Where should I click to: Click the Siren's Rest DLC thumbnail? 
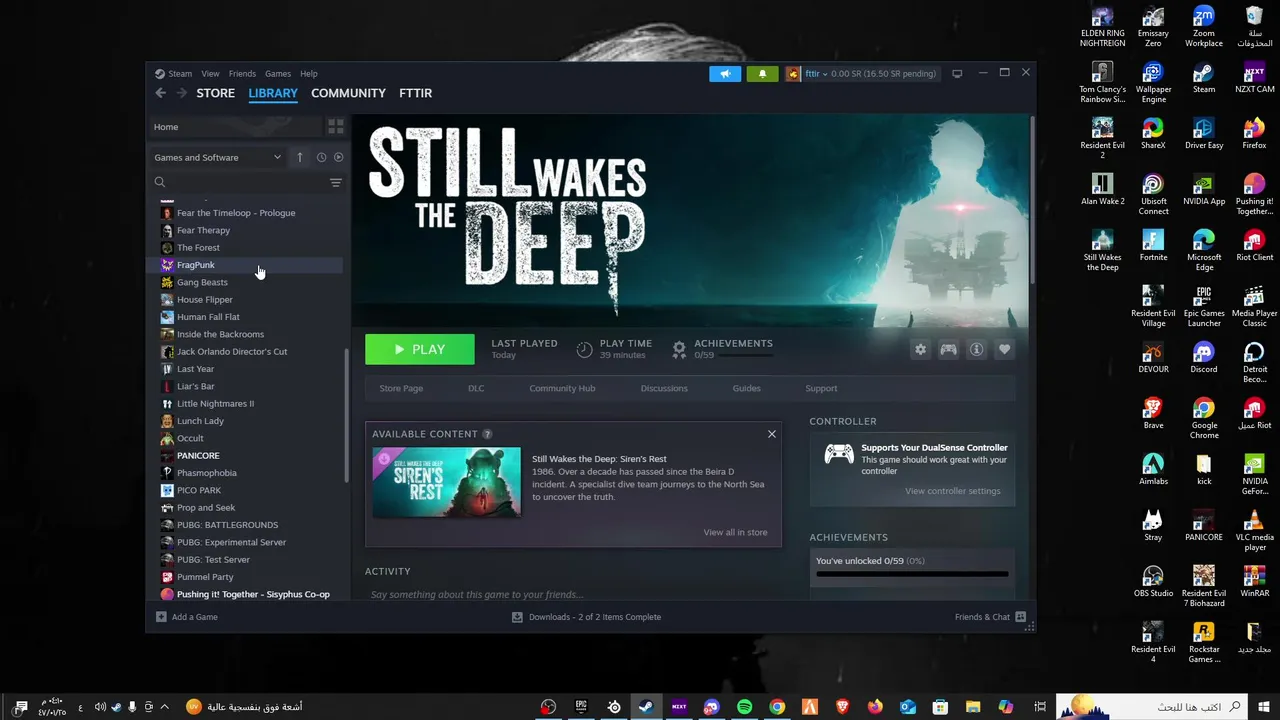446,482
